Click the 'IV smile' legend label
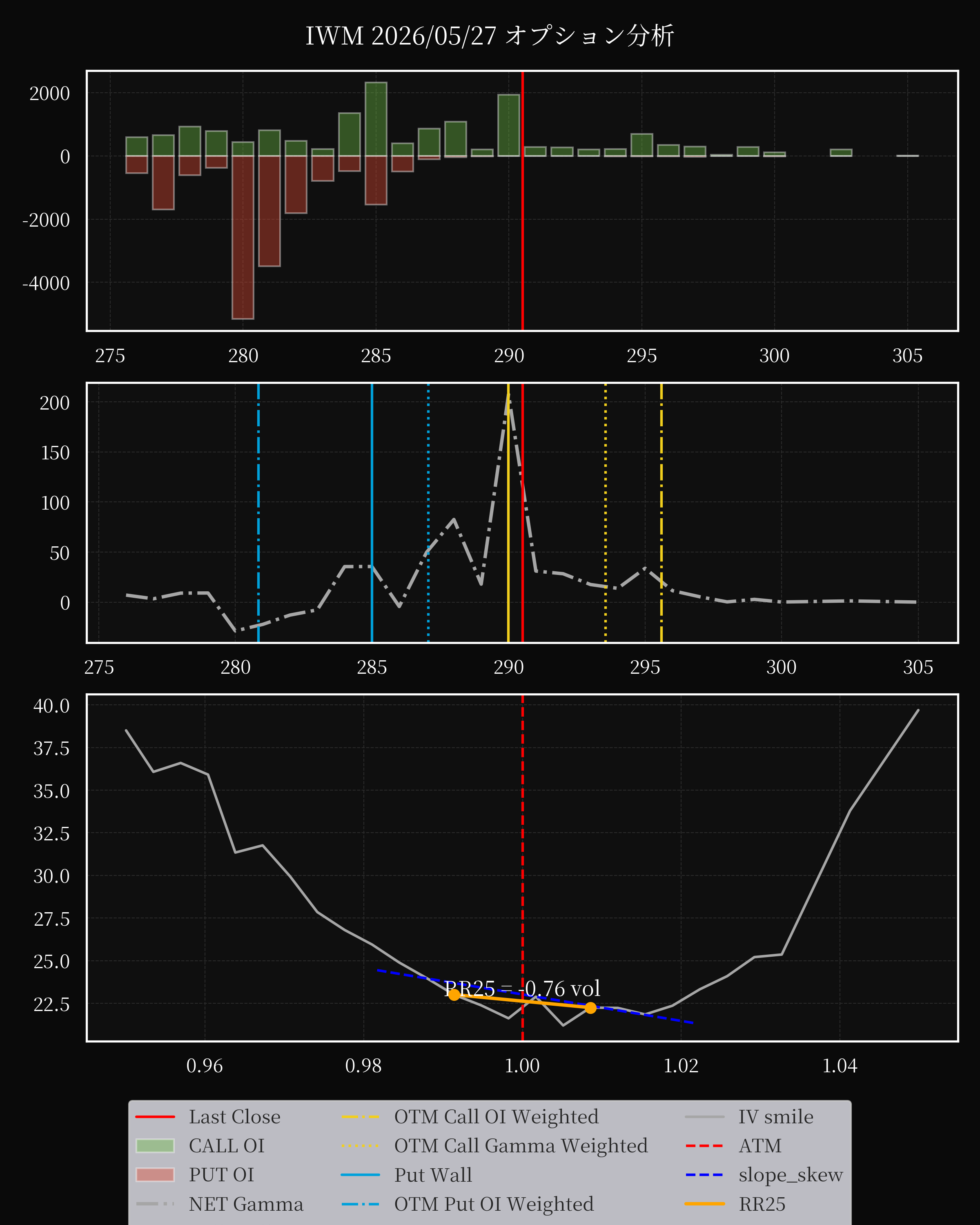This screenshot has width=980, height=1225. pyautogui.click(x=776, y=1117)
